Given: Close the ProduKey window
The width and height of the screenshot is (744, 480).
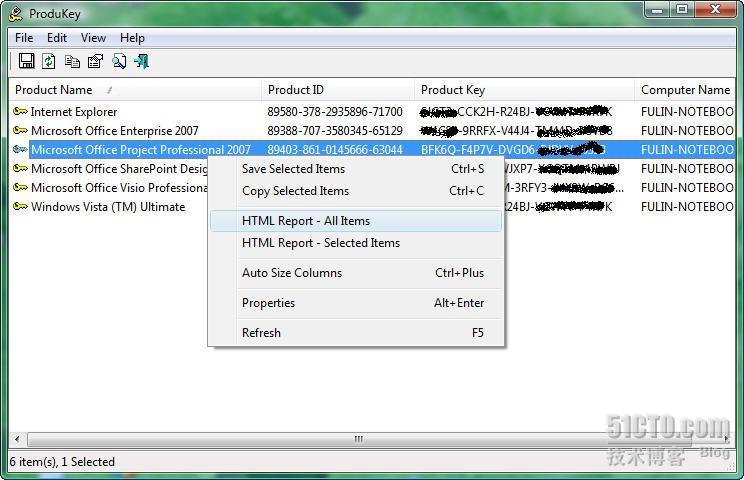Looking at the screenshot, I should [x=716, y=9].
